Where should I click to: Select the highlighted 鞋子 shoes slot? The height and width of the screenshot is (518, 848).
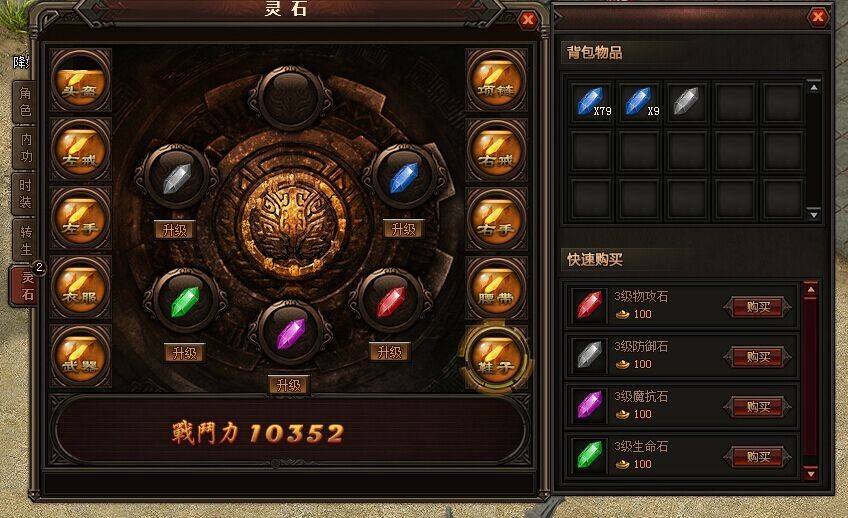496,356
